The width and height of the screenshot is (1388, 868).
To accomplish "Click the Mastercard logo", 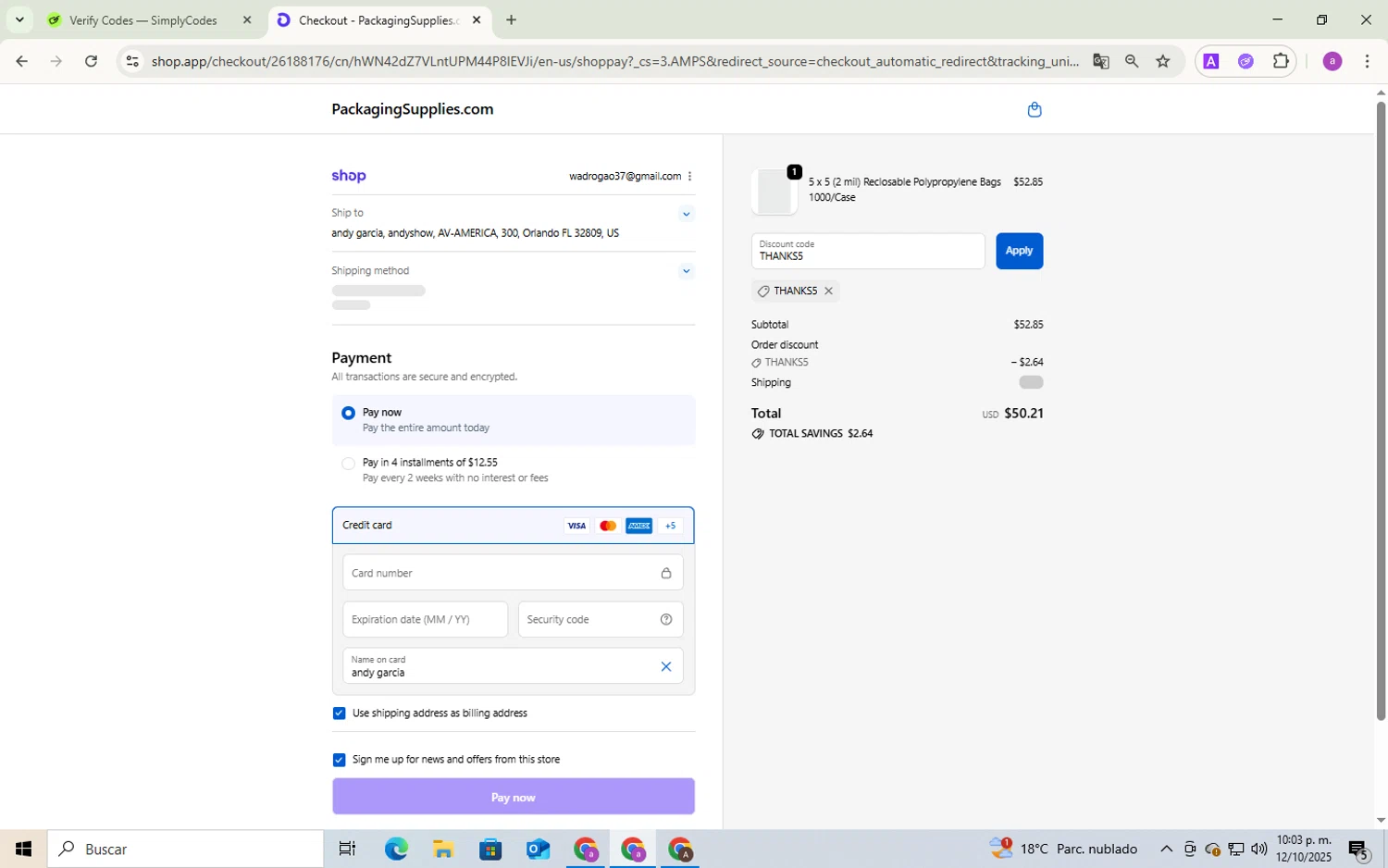I will pos(608,526).
